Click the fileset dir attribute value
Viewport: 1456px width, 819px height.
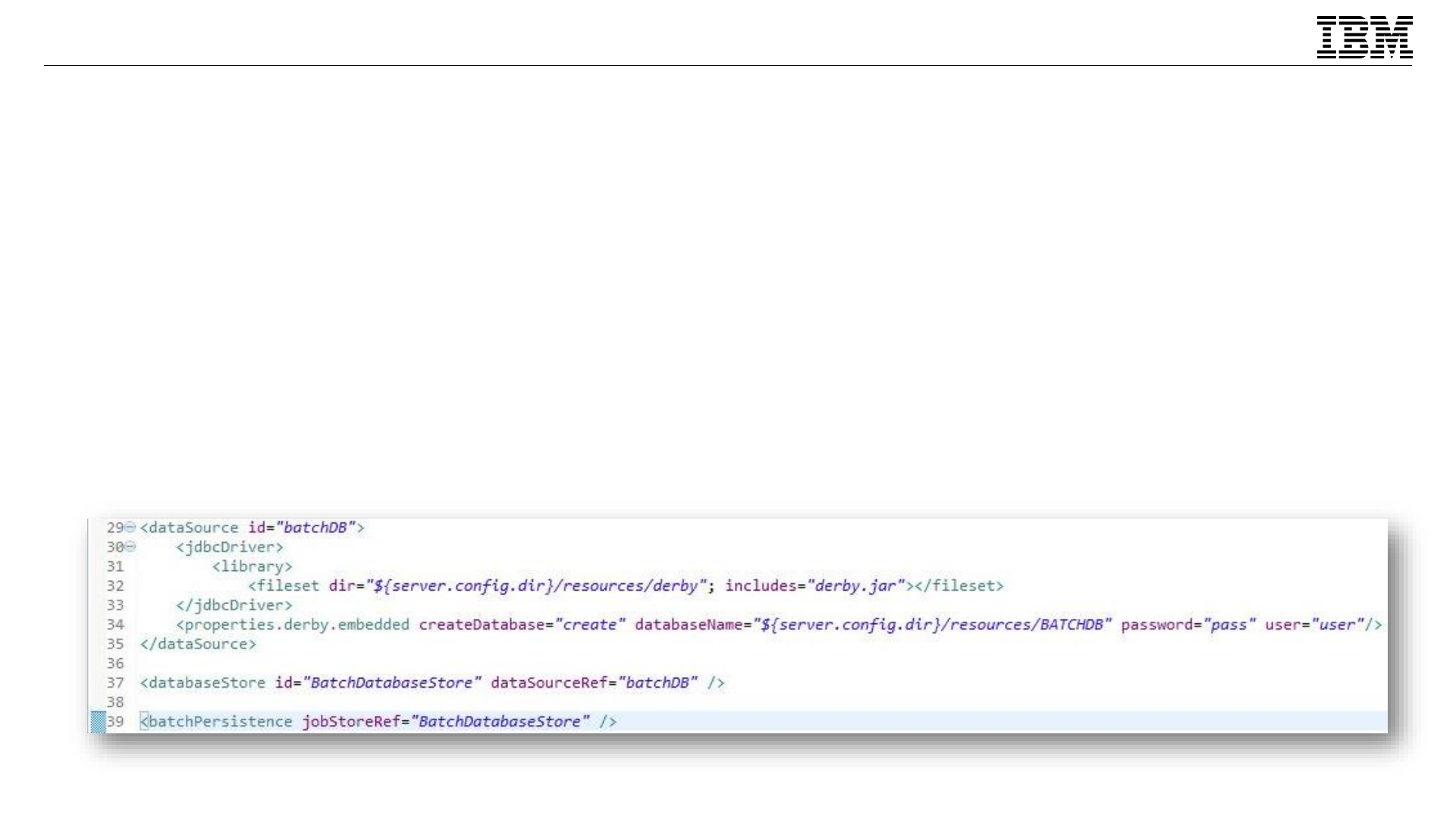pyautogui.click(x=536, y=585)
